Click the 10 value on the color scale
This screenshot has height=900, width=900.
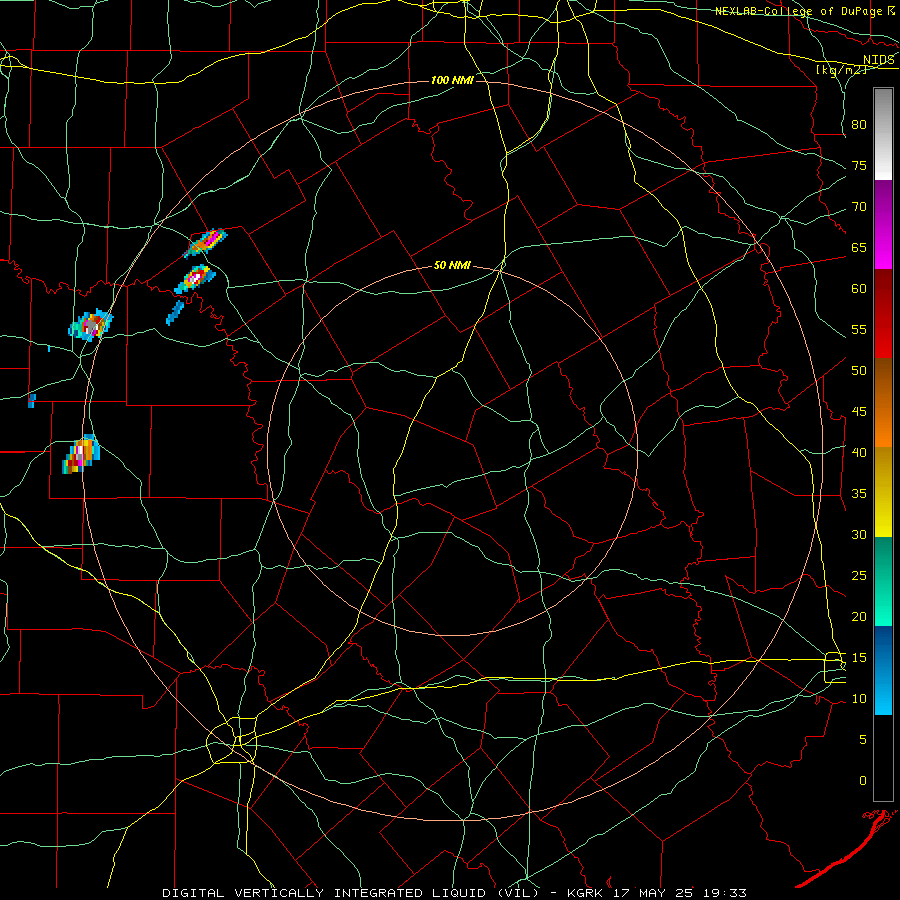click(859, 699)
